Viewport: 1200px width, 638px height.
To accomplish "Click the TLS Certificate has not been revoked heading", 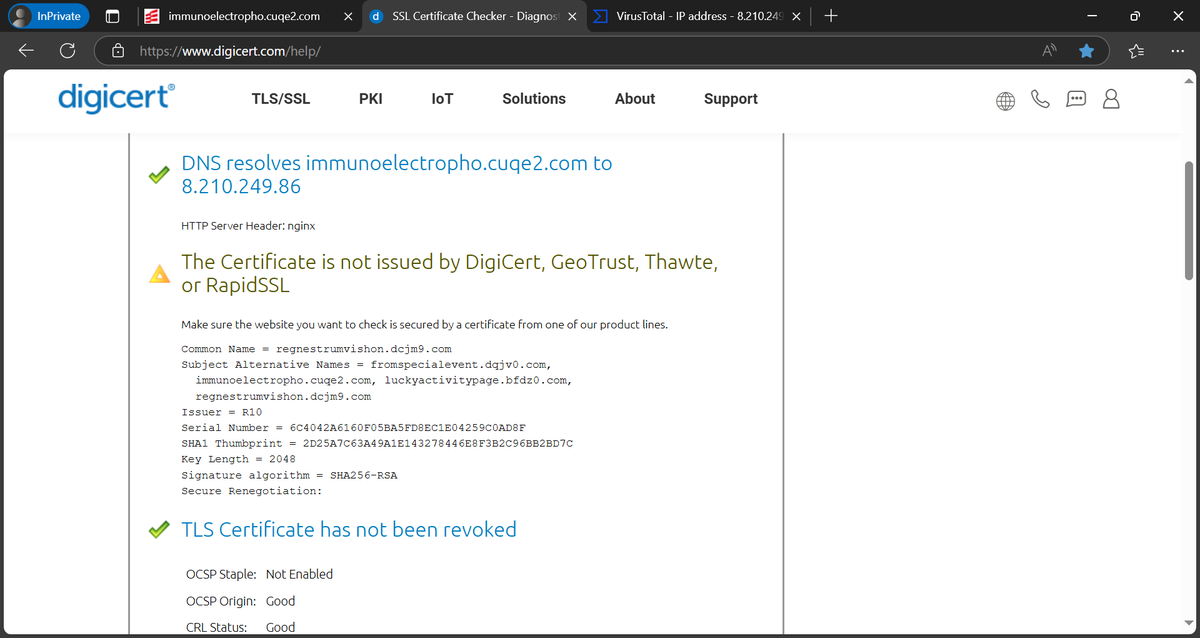I will 349,530.
